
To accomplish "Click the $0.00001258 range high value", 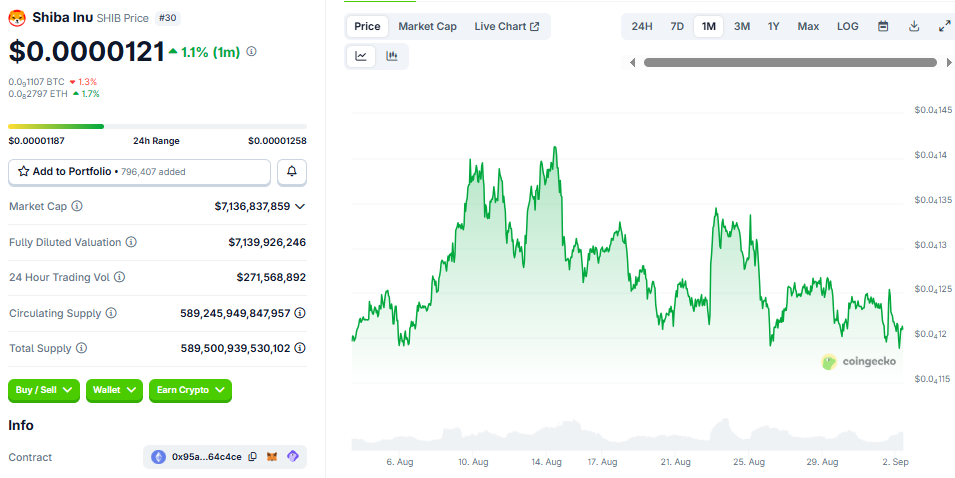I will click(x=277, y=141).
